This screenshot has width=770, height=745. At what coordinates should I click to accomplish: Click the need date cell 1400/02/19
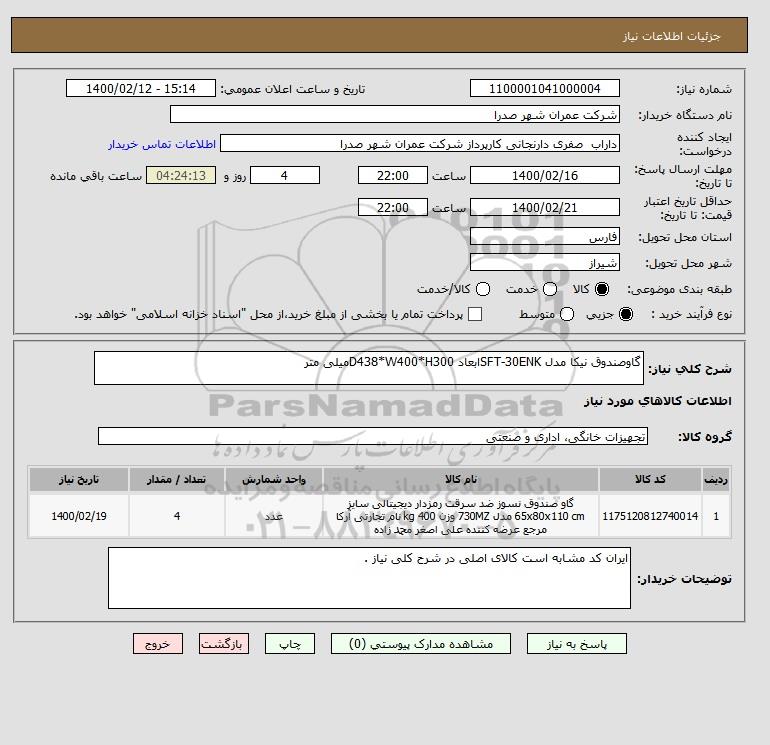point(79,516)
